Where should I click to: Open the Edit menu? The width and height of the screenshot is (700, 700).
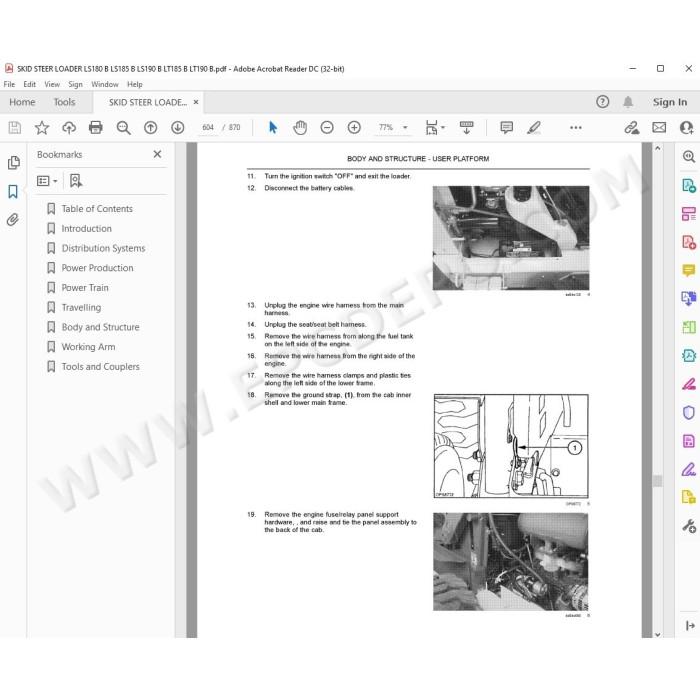(29, 84)
